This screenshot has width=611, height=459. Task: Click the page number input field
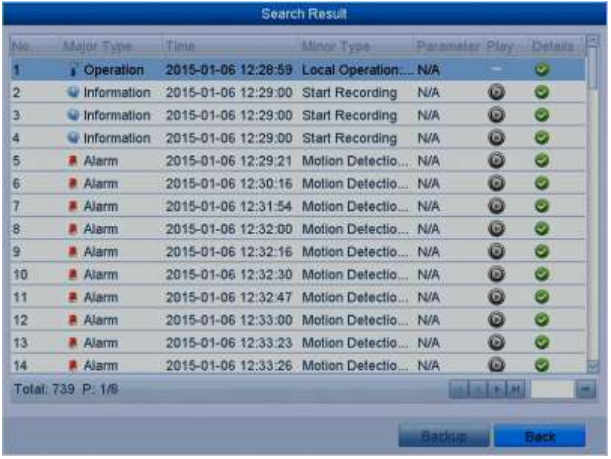(552, 389)
